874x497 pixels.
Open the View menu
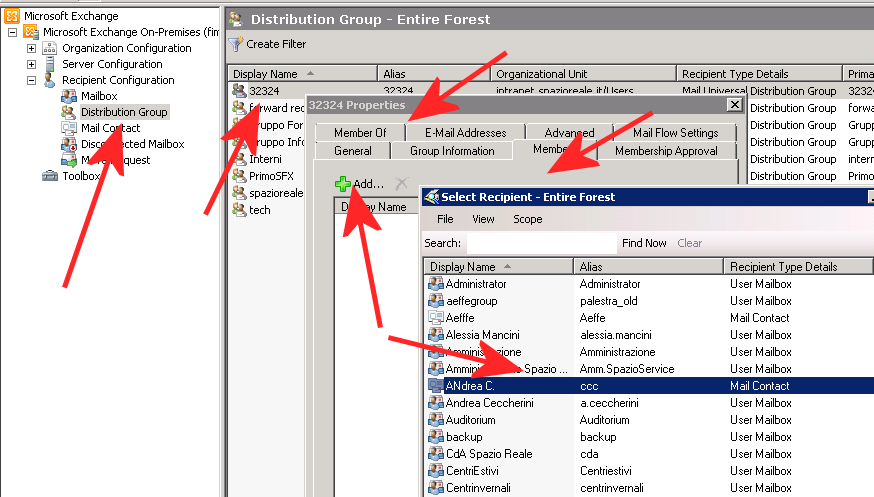[483, 219]
